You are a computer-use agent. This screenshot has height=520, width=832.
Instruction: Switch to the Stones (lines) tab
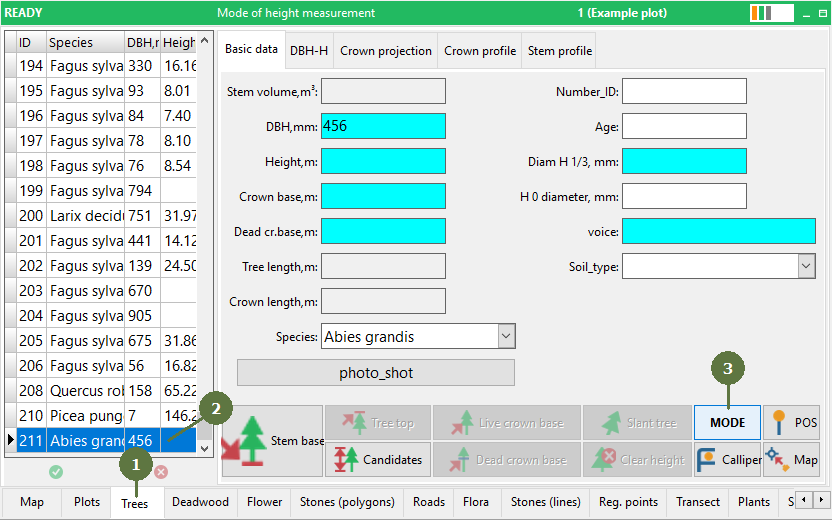click(545, 502)
